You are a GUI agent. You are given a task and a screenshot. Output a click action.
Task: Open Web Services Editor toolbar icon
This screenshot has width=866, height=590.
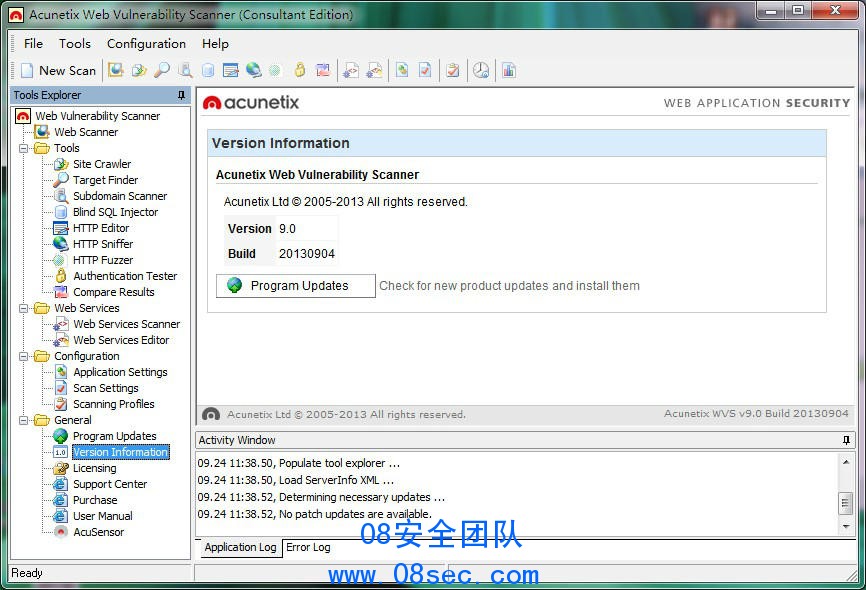[374, 70]
